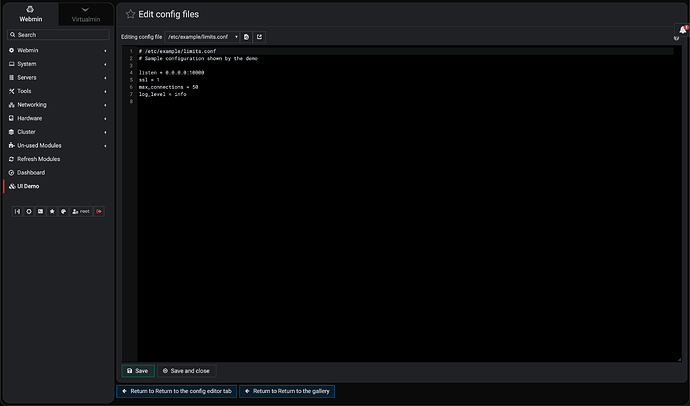Click the editor resize grip at bottom-right corner
Screen dimensions: 690x406
[x=679, y=359]
